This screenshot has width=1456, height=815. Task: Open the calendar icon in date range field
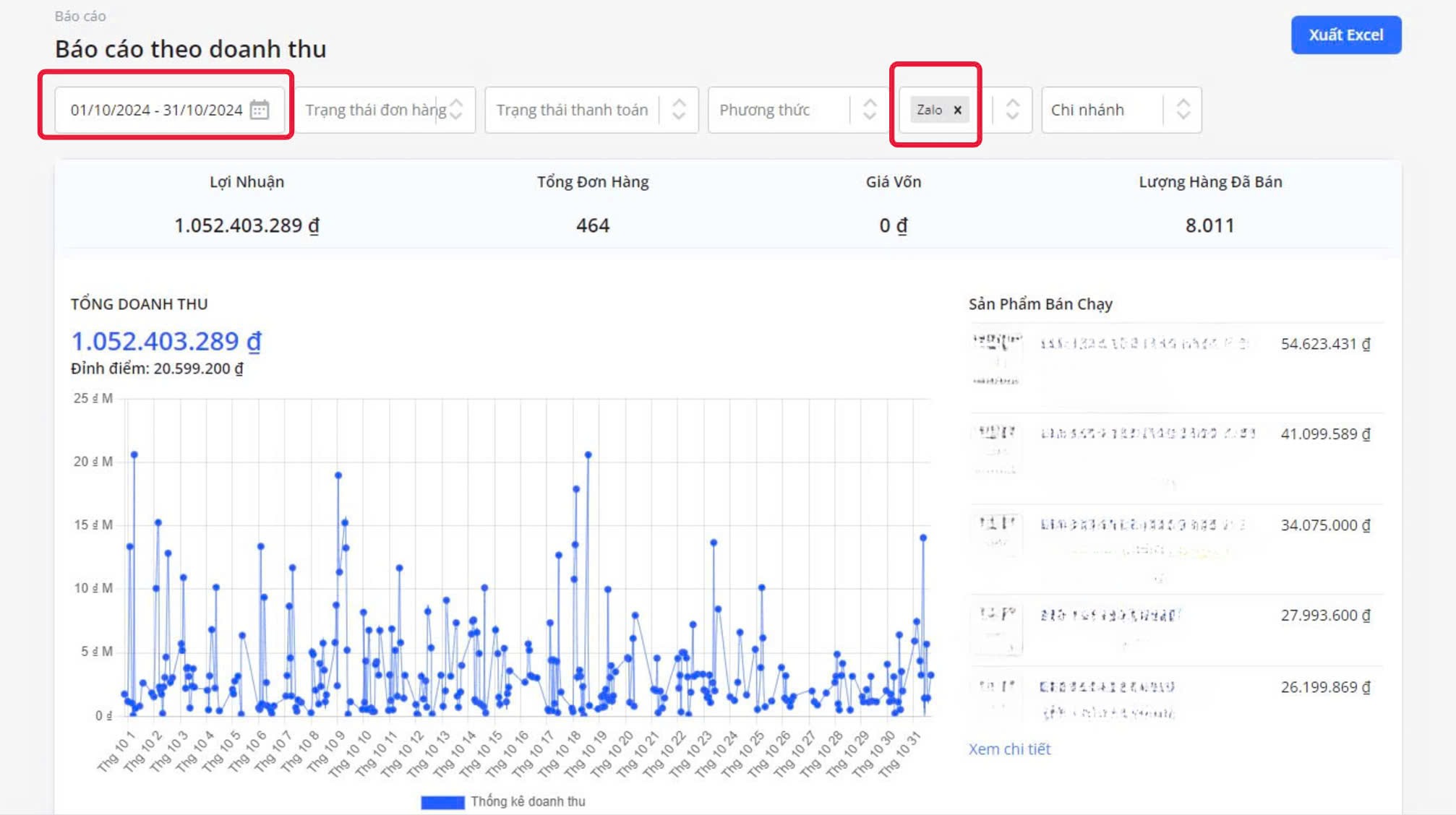pos(260,110)
